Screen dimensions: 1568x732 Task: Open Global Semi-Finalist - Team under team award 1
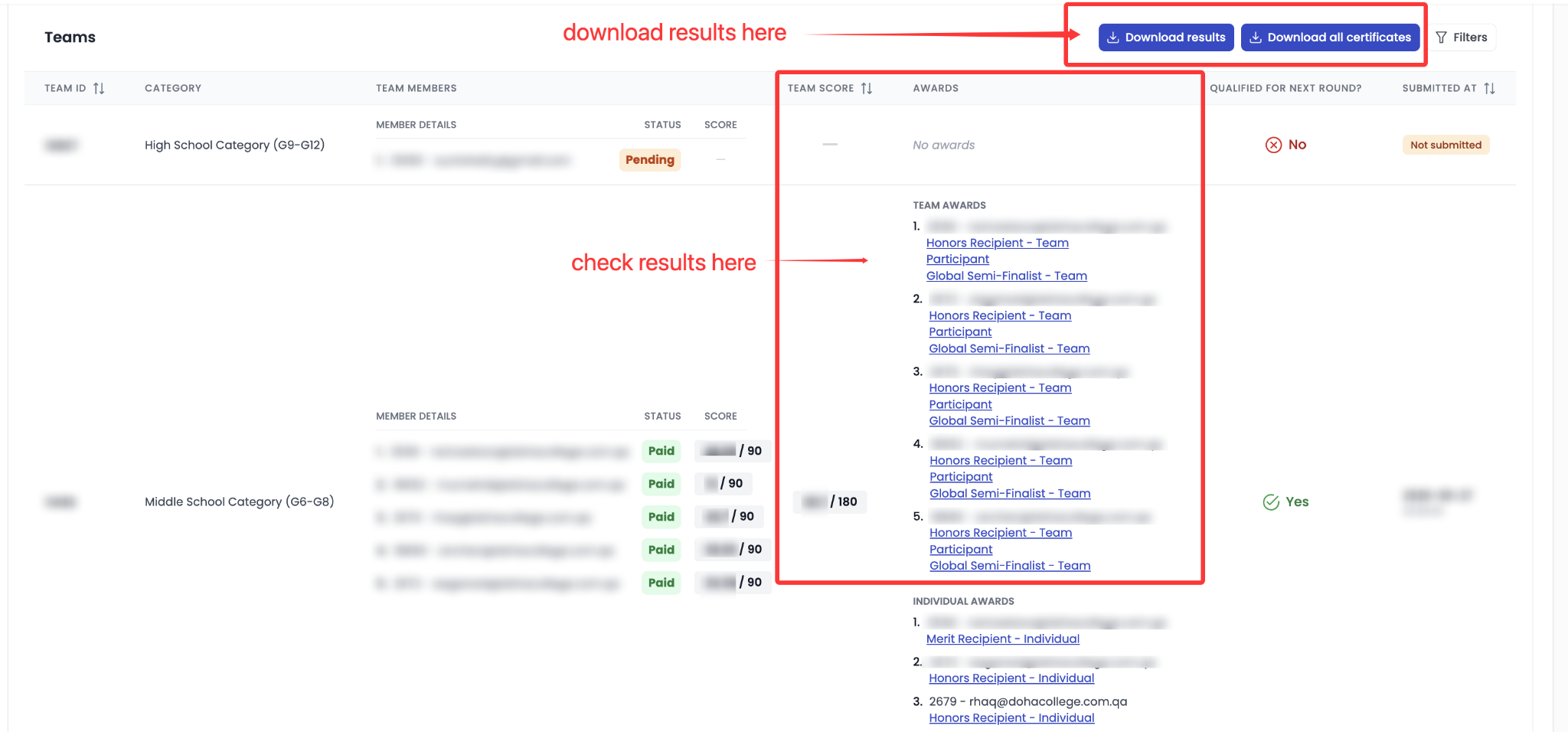coord(1006,276)
